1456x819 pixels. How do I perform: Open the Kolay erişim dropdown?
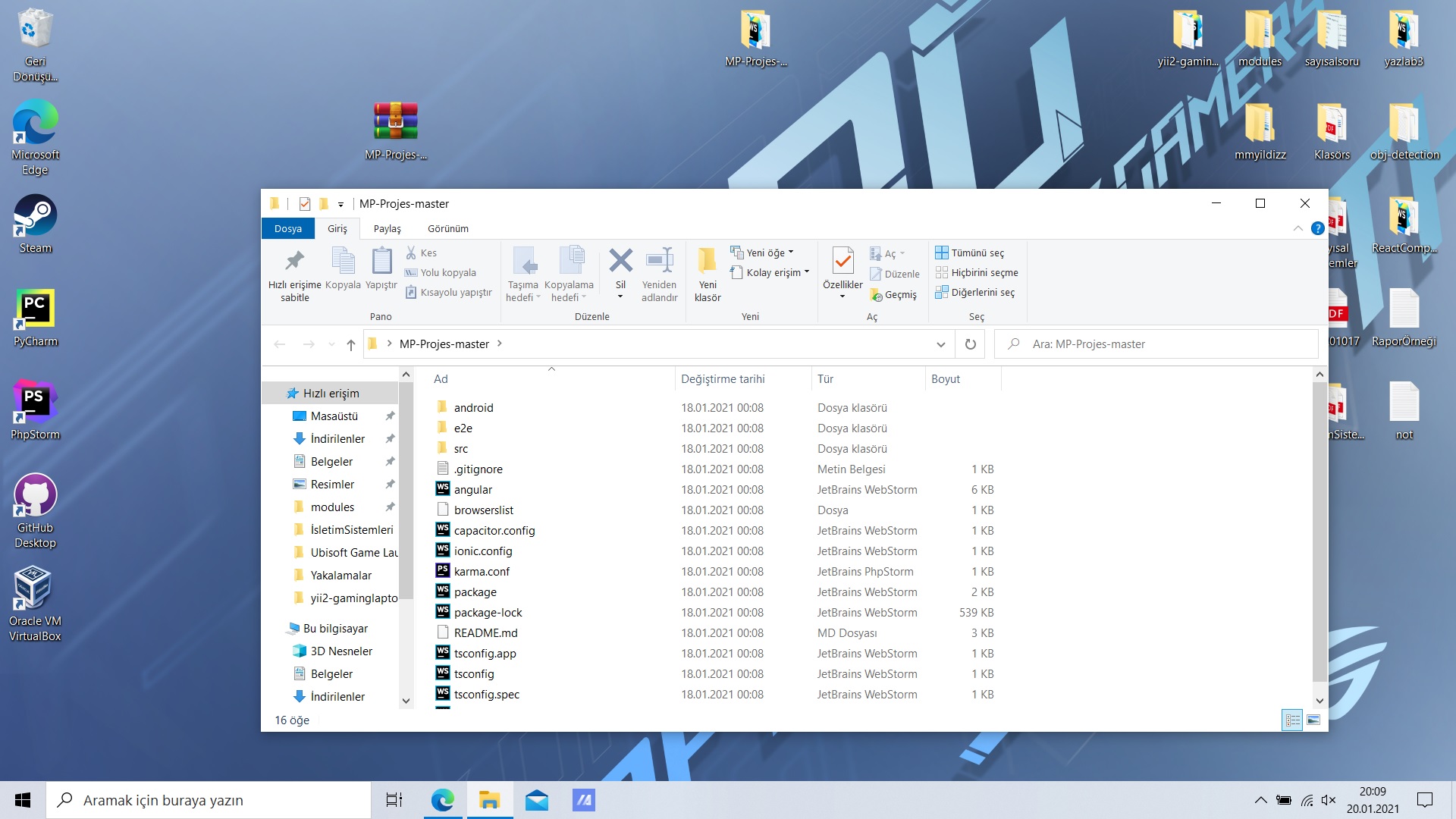(x=770, y=272)
